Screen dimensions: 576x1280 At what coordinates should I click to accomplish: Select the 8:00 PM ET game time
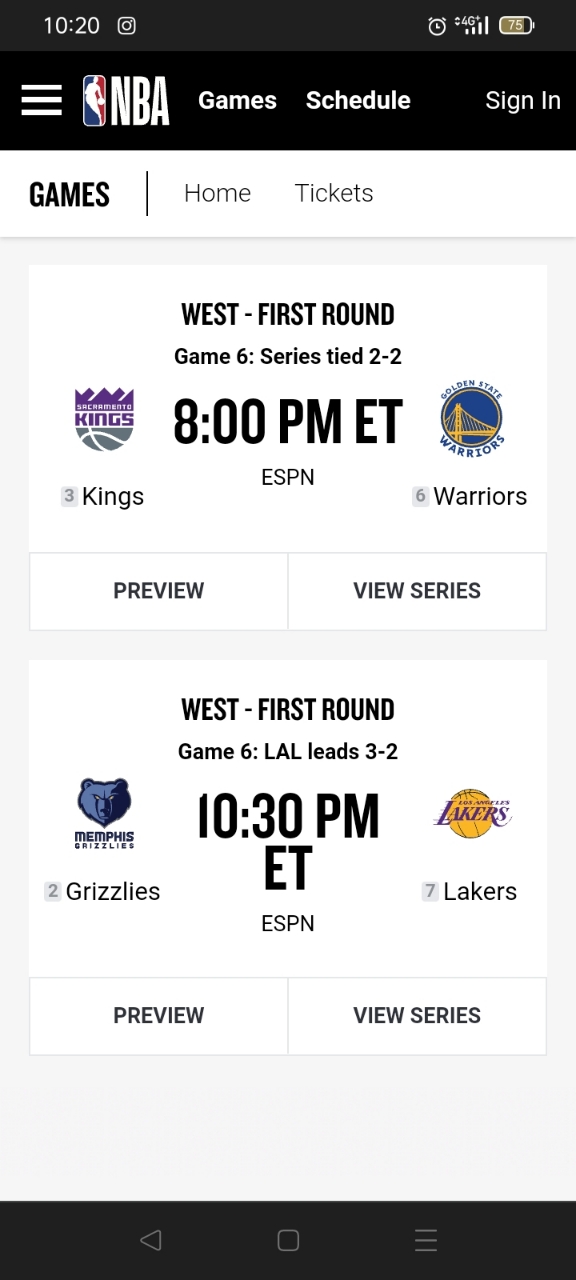(288, 422)
